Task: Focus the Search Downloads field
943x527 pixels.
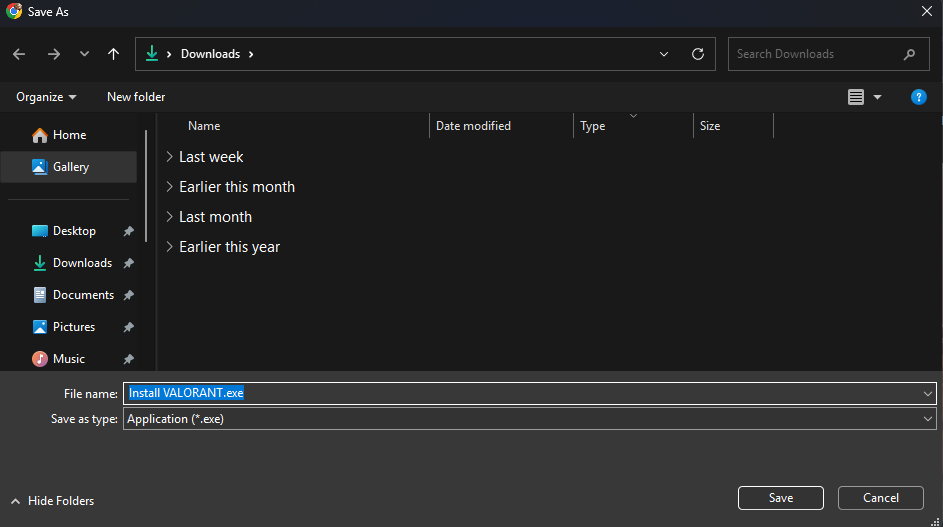Action: coord(828,54)
